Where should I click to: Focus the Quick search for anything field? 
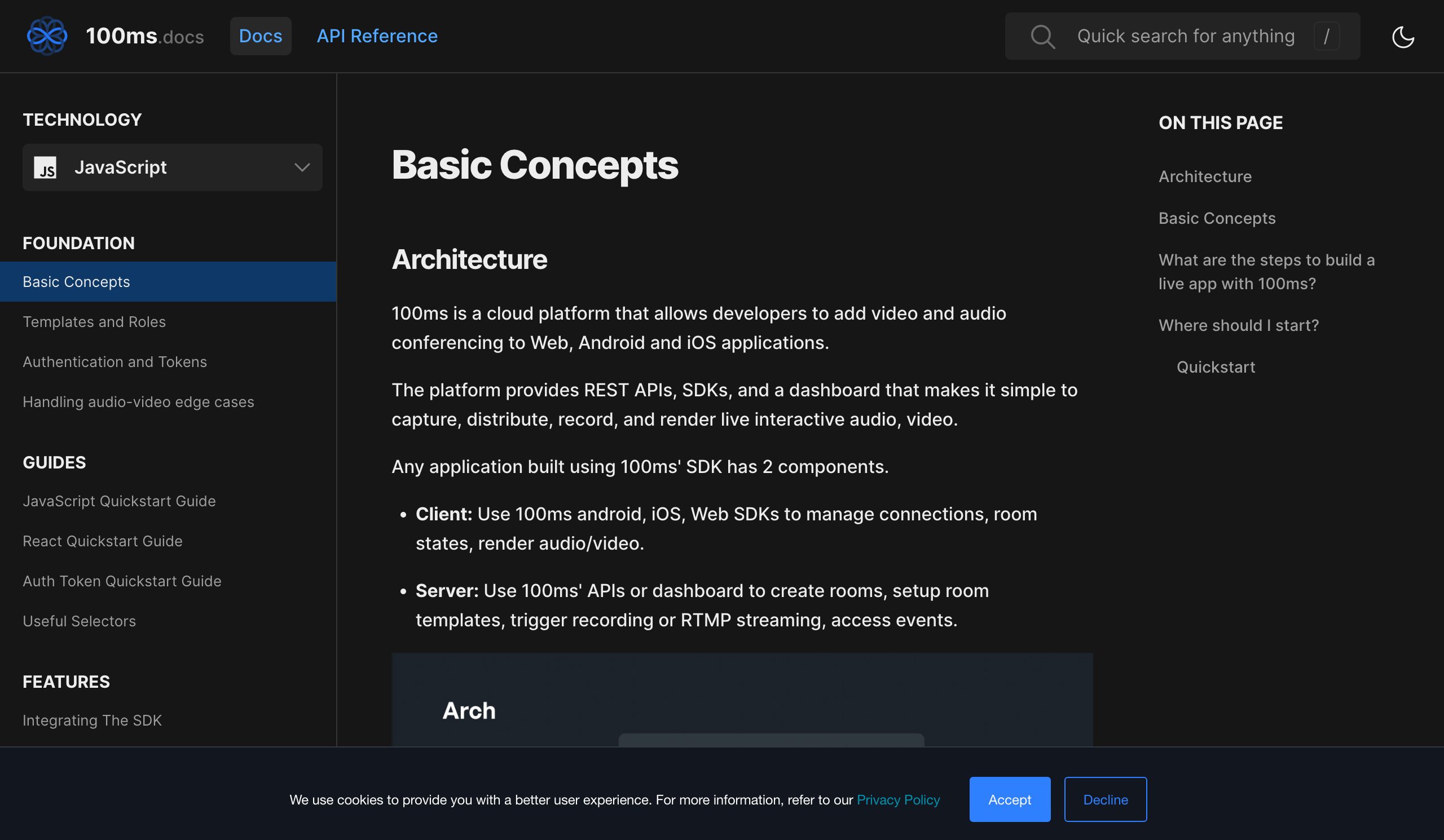[x=1182, y=36]
